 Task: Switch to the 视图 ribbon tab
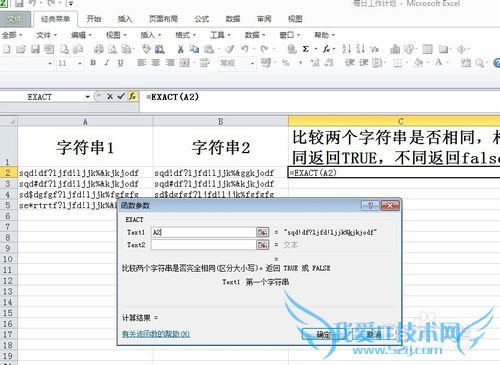(295, 19)
